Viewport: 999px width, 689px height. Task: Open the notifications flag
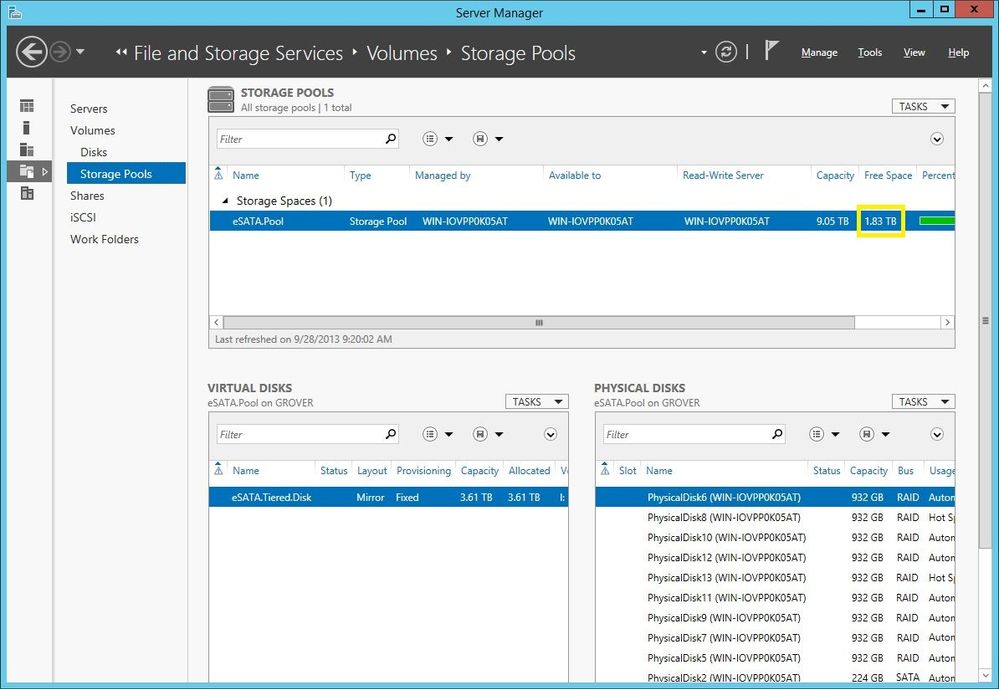click(771, 50)
